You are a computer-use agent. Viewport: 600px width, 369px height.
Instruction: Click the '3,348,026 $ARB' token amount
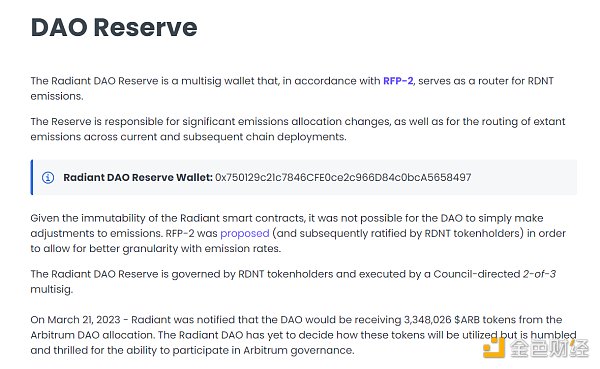(442, 319)
